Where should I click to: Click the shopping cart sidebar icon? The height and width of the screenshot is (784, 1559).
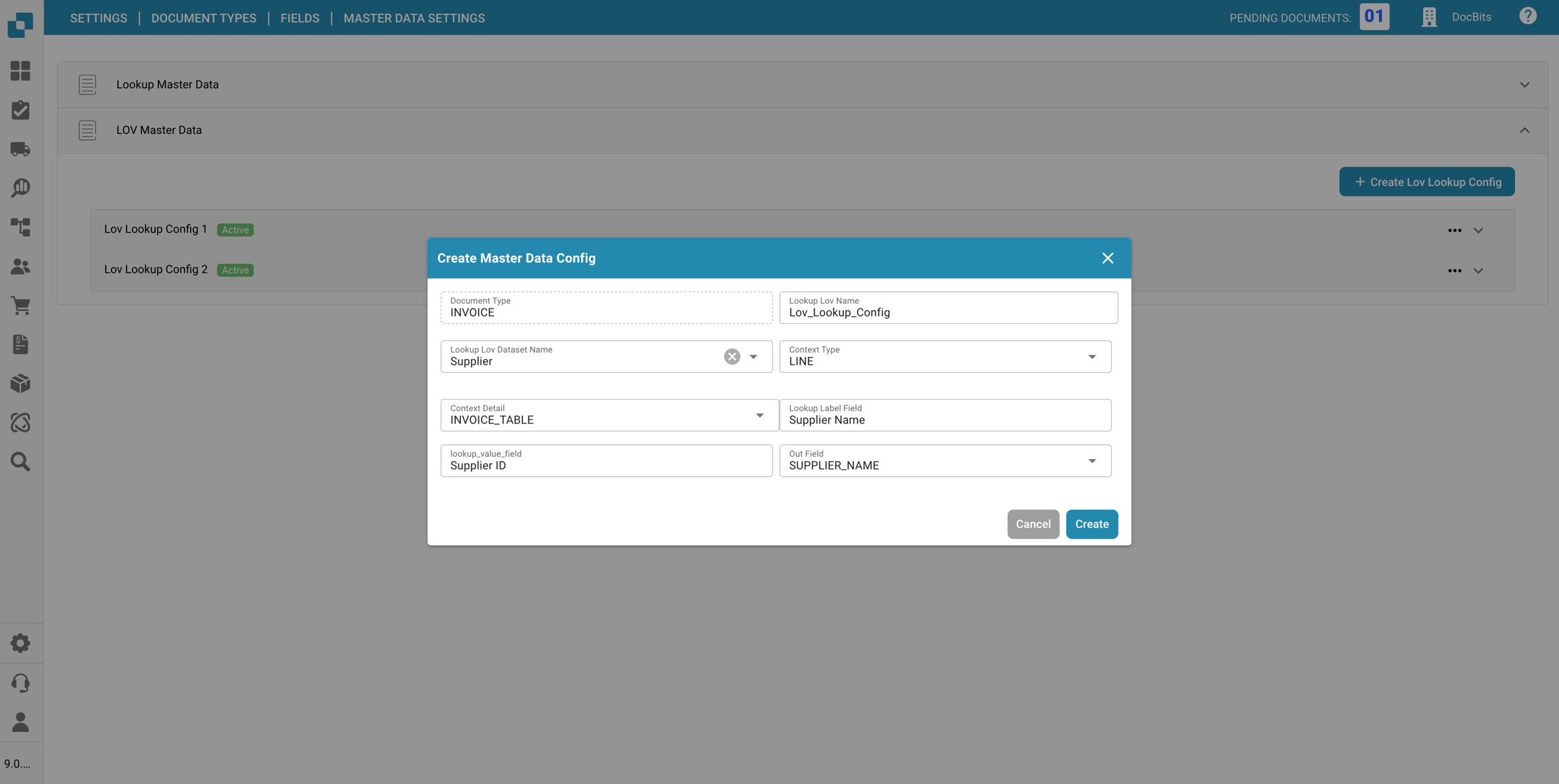(x=20, y=306)
